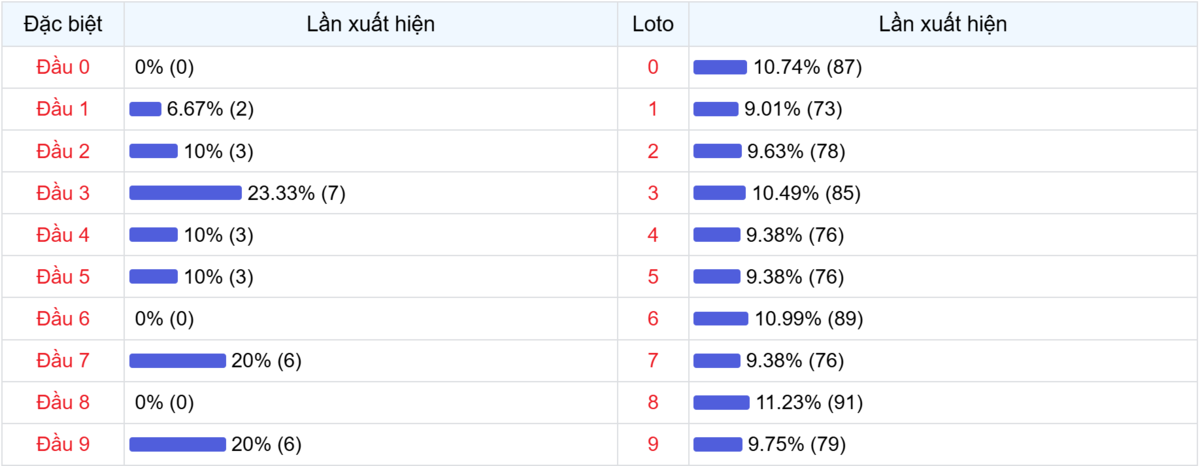
Task: Click the 10.74% (87) bar
Action: (x=720, y=67)
